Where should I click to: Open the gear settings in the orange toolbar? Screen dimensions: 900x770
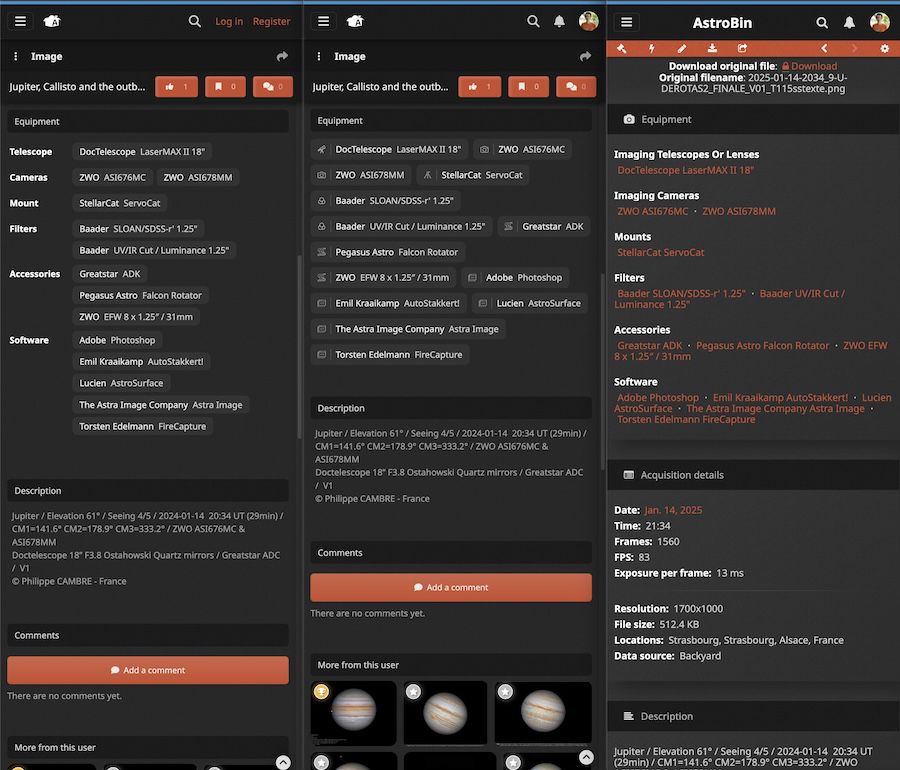885,48
